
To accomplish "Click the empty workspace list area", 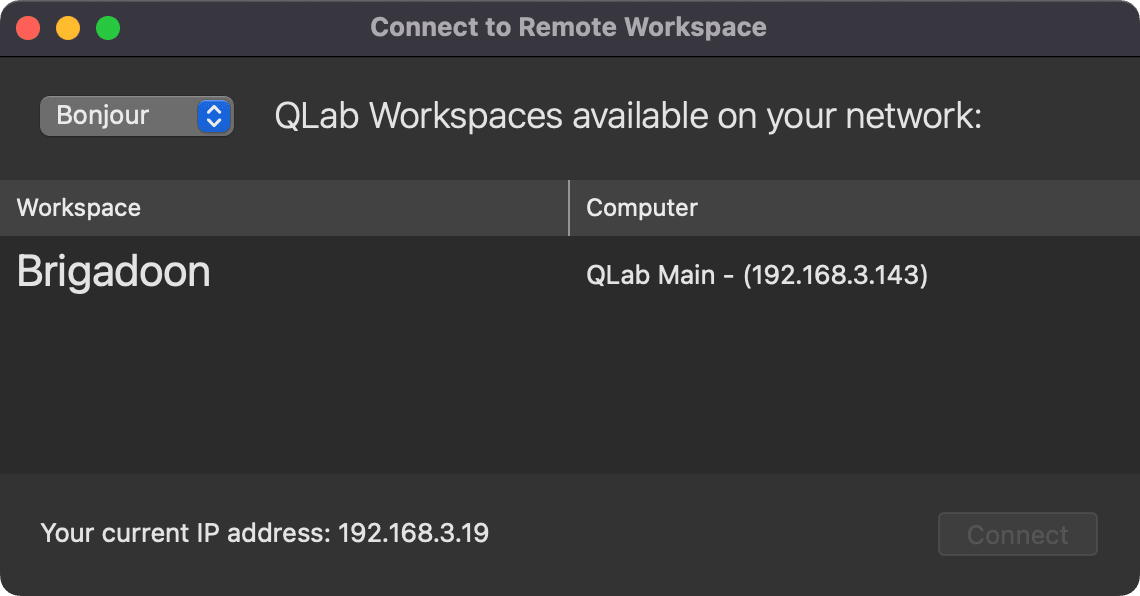I will 570,390.
